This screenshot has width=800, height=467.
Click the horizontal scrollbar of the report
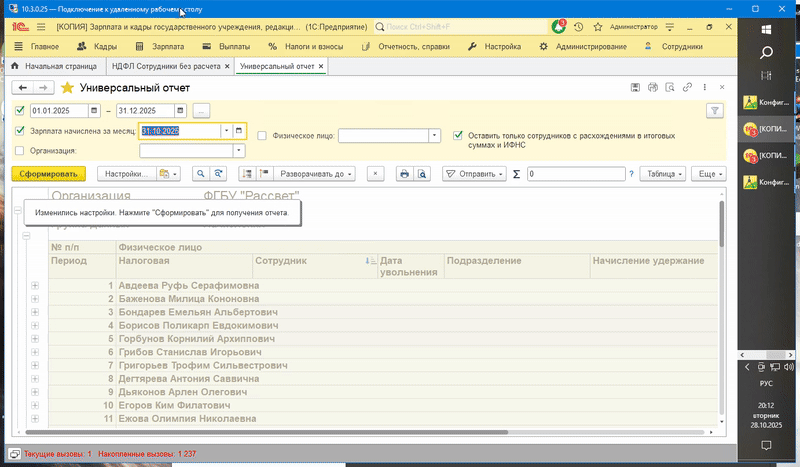[x=266, y=432]
